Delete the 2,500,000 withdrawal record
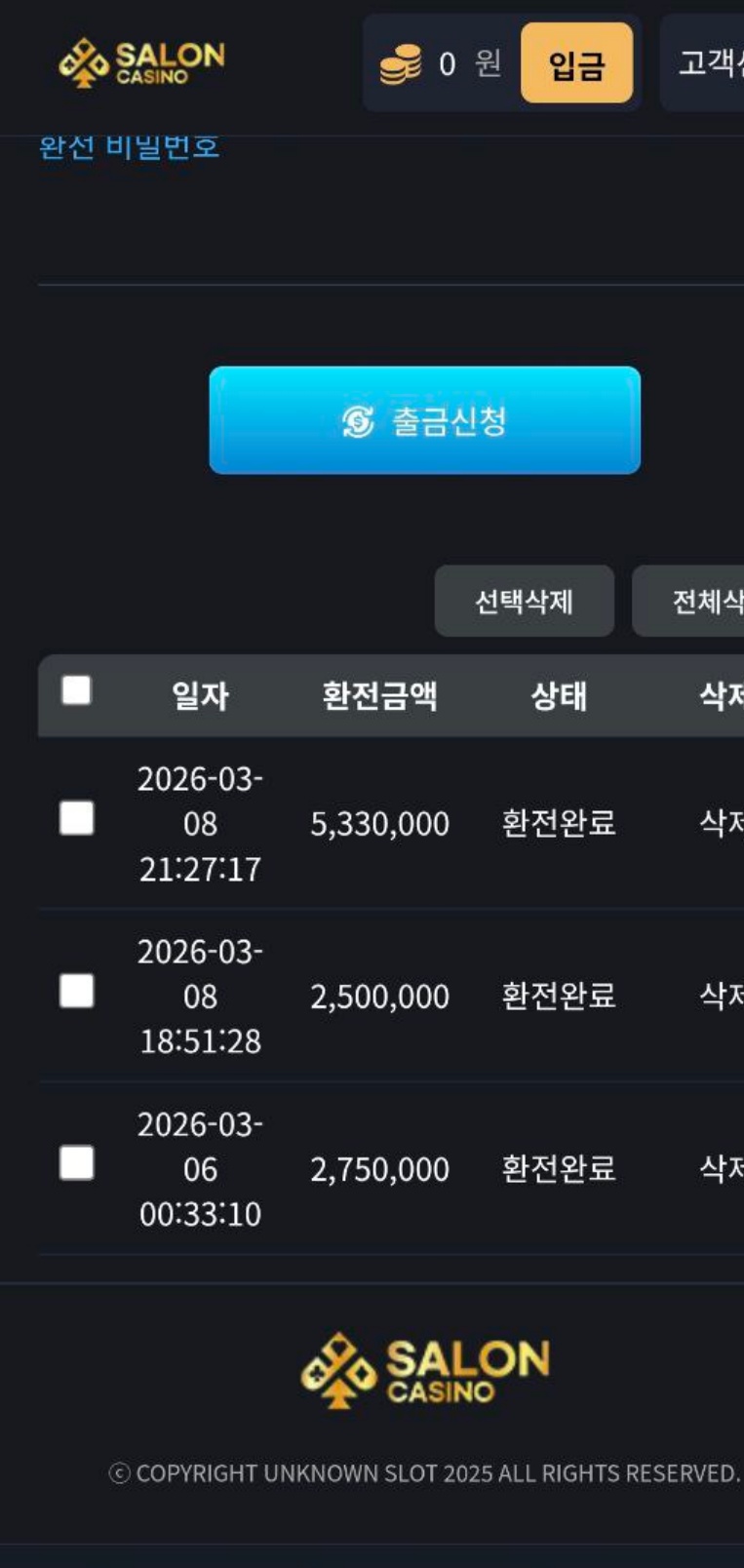 coord(720,996)
